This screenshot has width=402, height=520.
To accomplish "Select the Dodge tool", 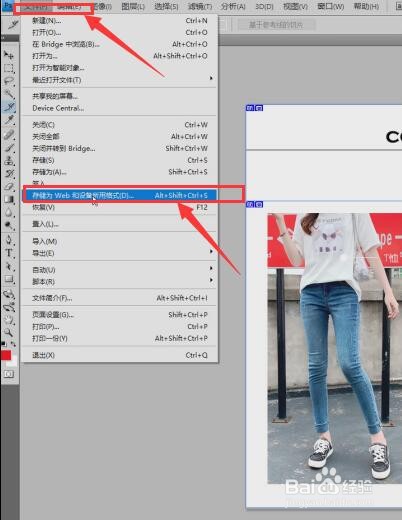I will pos(9,225).
